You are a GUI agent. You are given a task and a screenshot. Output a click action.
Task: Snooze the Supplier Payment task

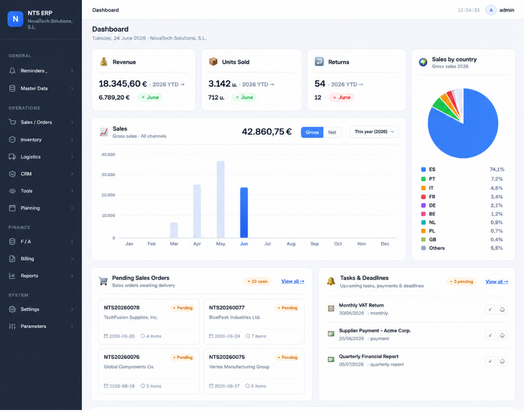point(502,335)
